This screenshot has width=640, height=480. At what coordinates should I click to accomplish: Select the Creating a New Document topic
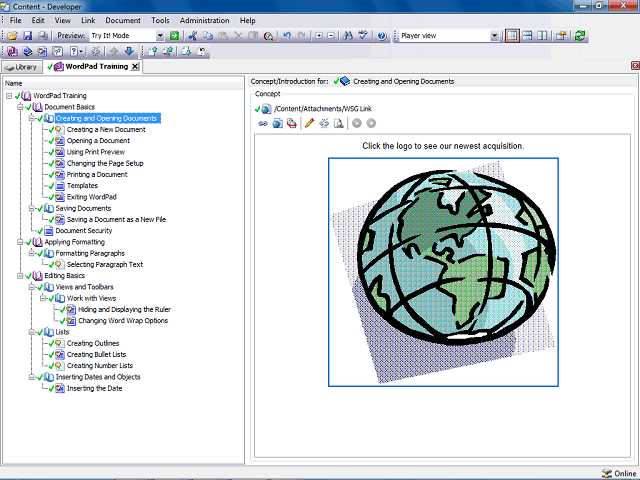106,129
